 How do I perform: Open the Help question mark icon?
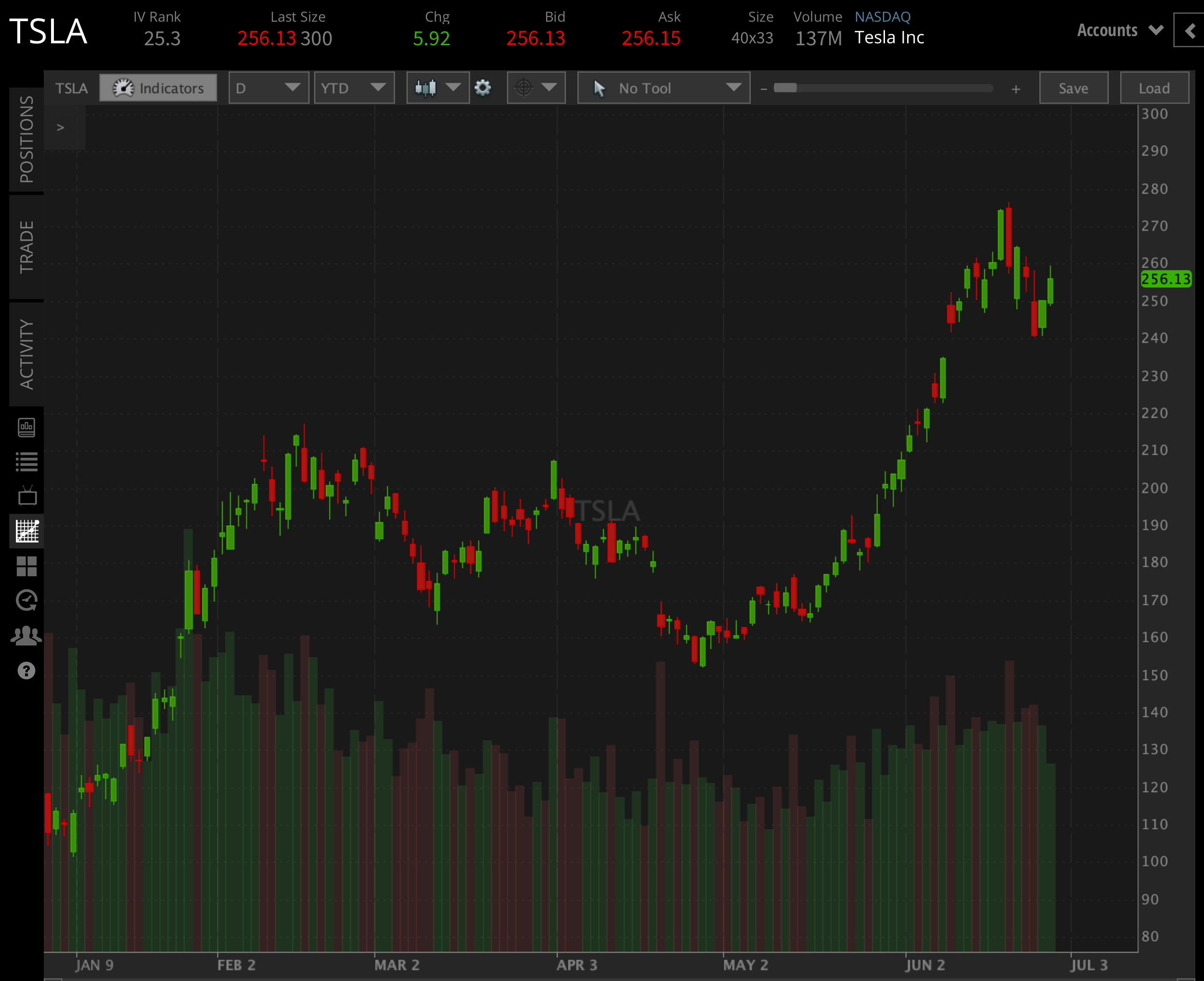[x=26, y=671]
